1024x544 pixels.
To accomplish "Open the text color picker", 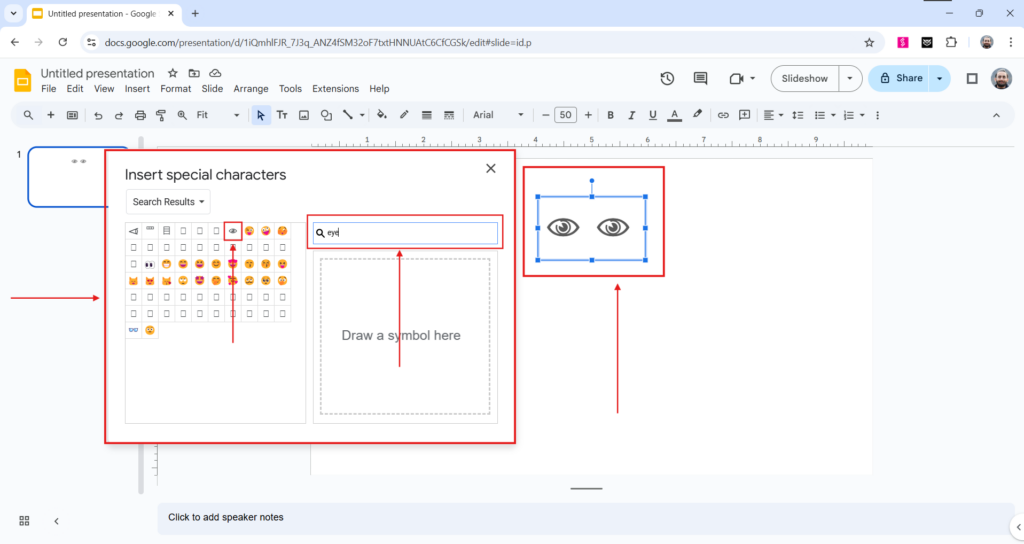I will pos(675,115).
